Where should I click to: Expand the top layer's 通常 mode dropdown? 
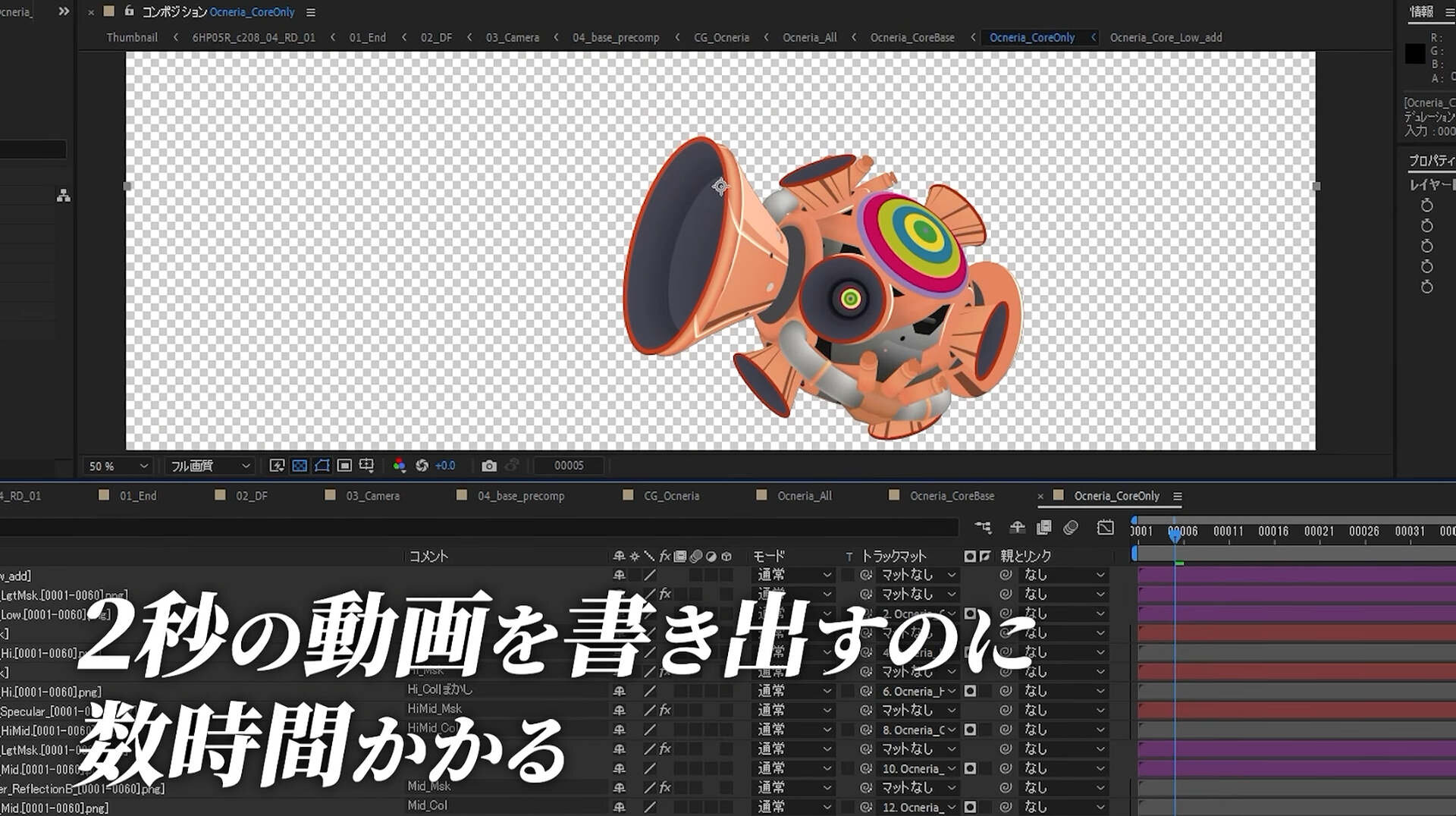click(x=794, y=576)
